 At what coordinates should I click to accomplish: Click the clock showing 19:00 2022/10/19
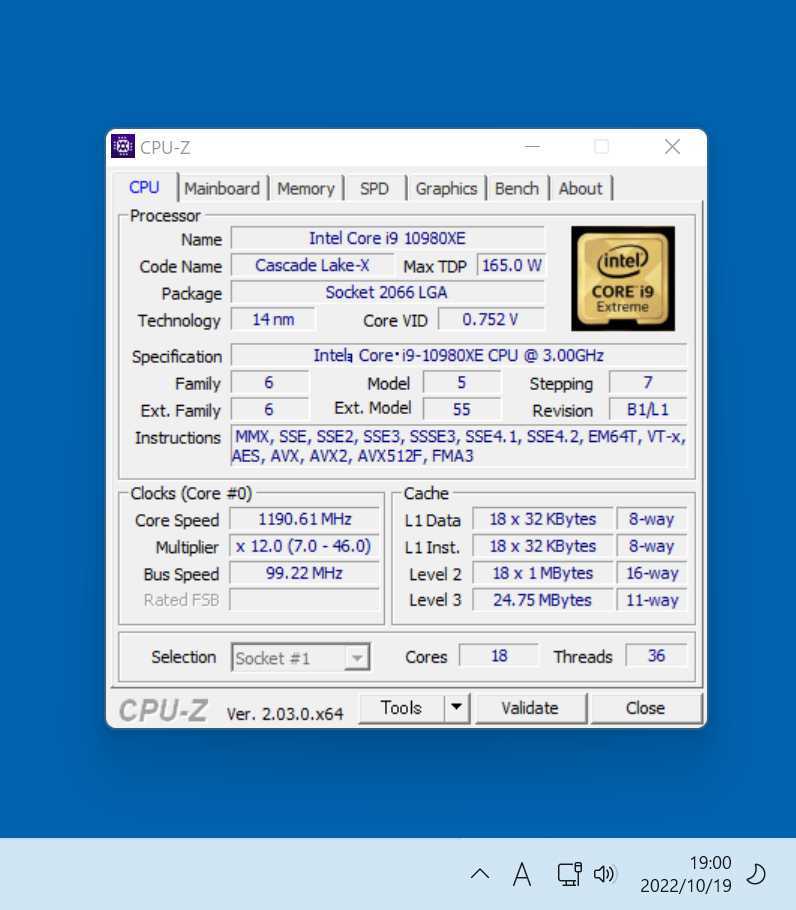686,874
